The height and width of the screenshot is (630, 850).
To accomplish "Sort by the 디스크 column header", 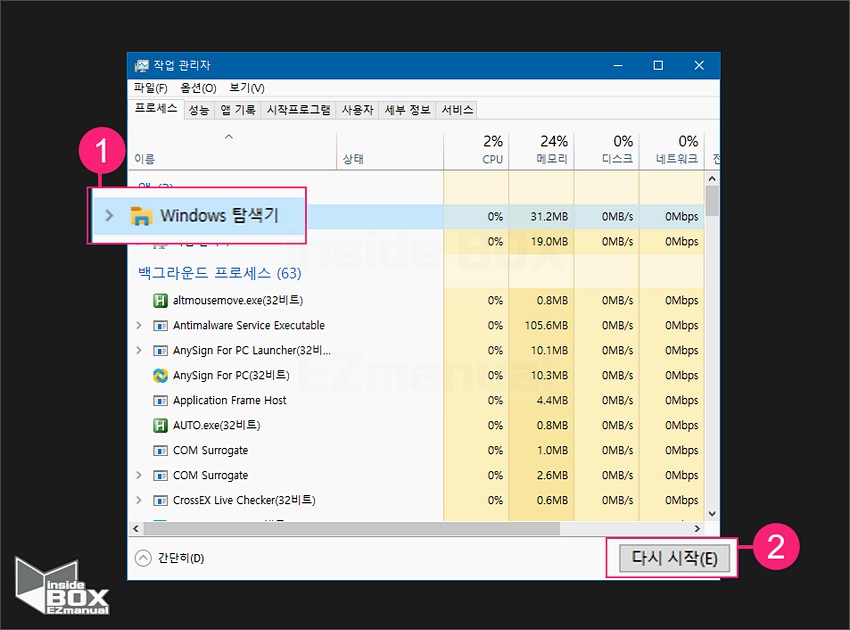I will click(x=607, y=152).
